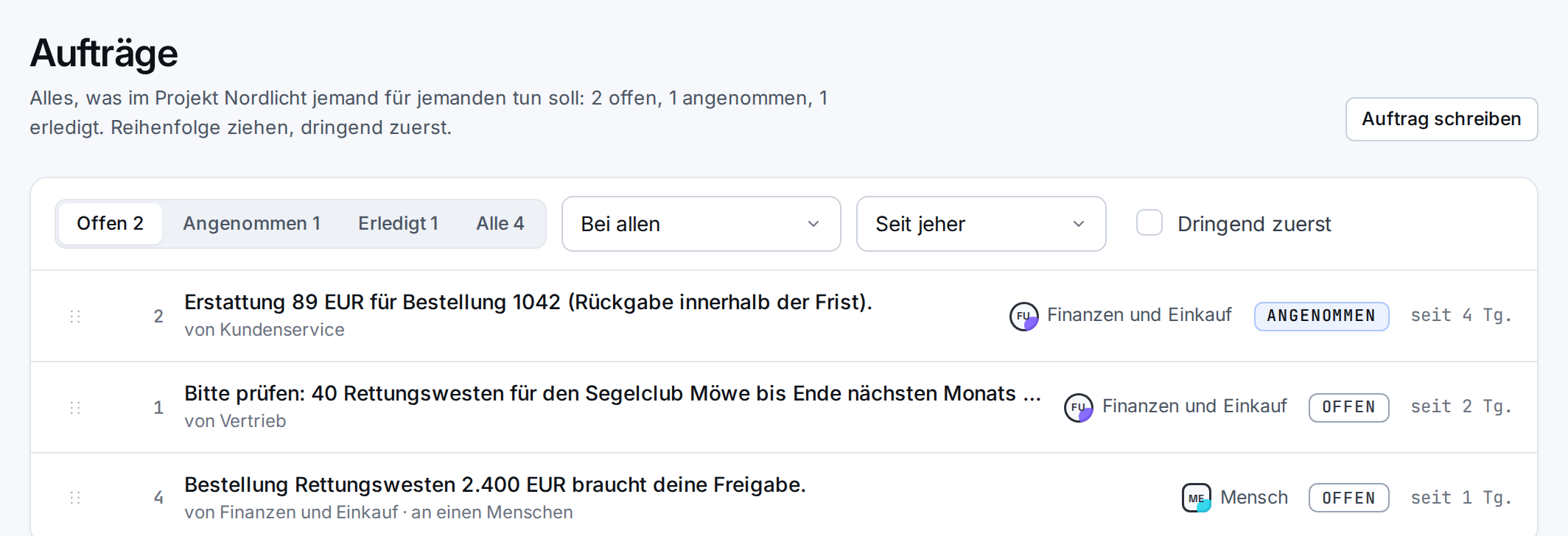Click the FU avatar in the Segelclub Möwe row
The width and height of the screenshot is (1568, 536).
[x=1079, y=407]
